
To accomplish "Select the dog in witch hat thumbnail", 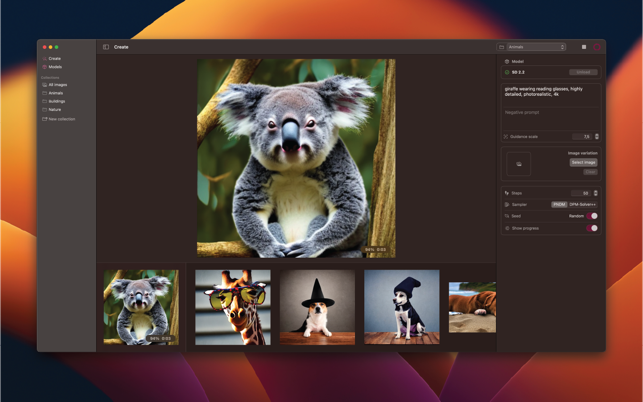I will click(317, 307).
